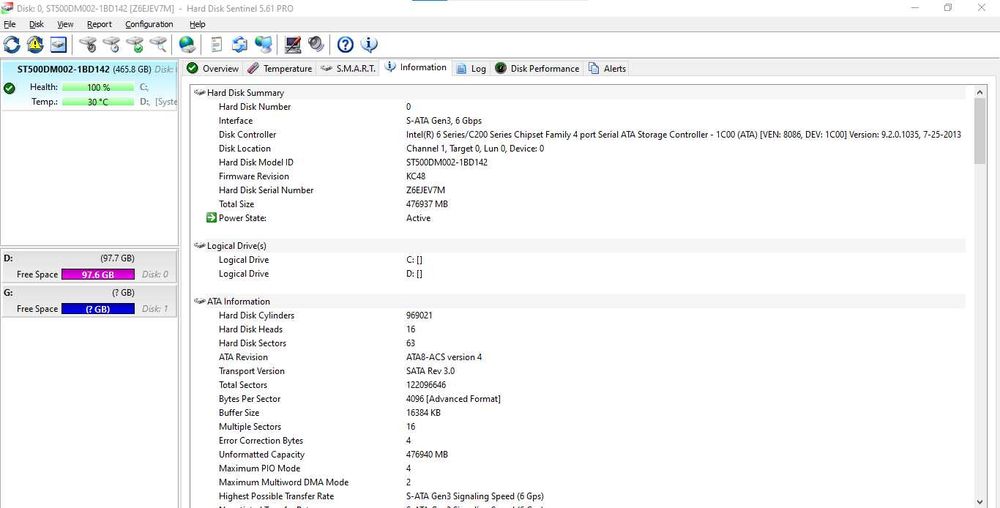Click the ATA Revision value ATA8-ACS version 4
1000x508 pixels.
click(444, 357)
